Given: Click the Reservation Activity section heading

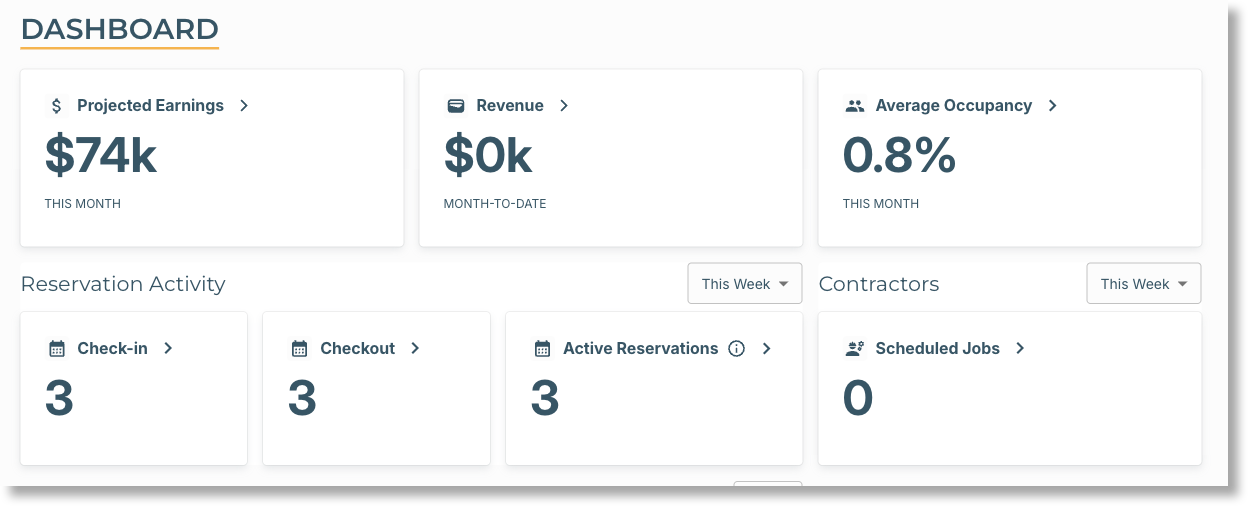Looking at the screenshot, I should click(123, 284).
